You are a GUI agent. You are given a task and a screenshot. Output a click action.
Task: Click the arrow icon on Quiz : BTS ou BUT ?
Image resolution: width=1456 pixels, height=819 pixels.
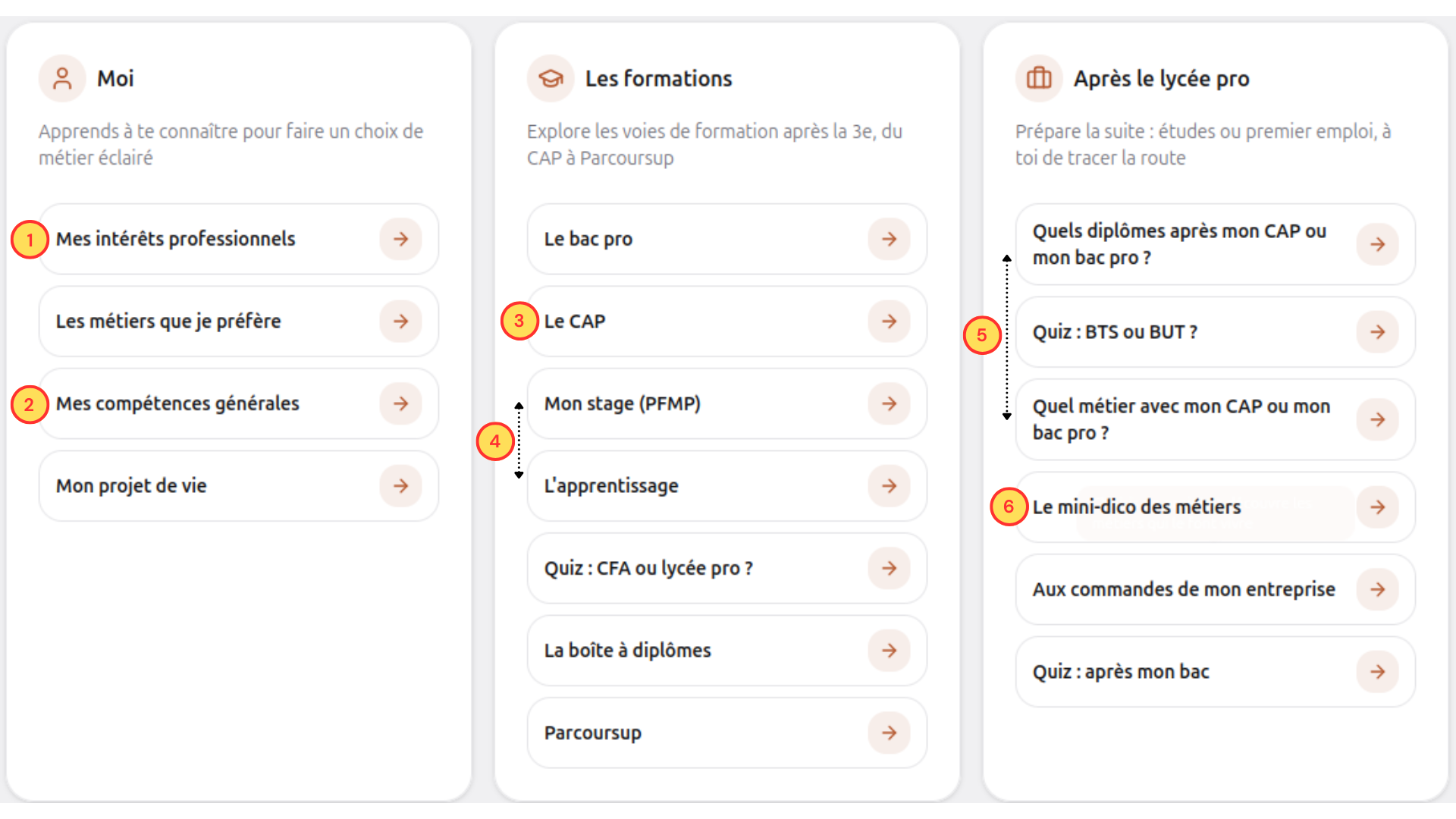pos(1378,332)
